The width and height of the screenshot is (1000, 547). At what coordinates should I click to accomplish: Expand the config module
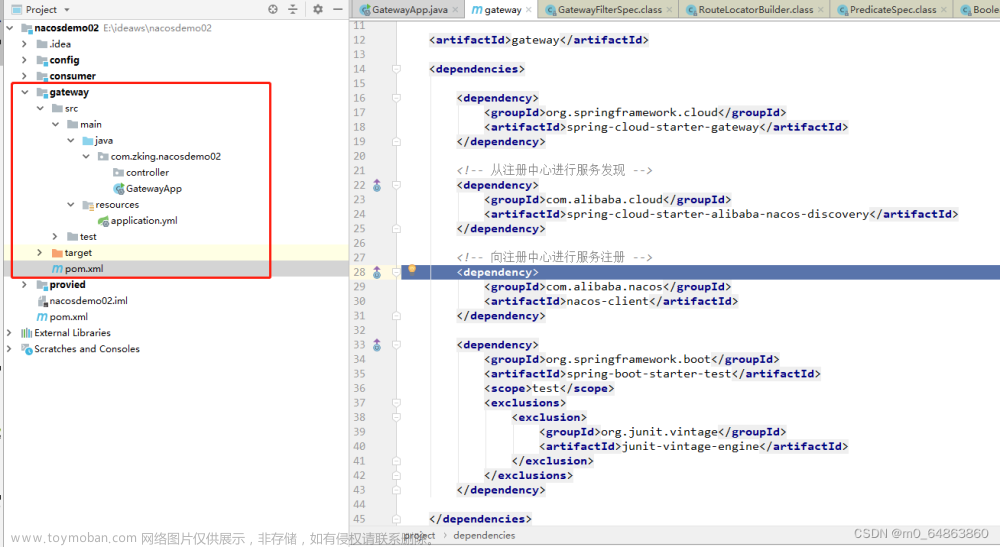[24, 60]
